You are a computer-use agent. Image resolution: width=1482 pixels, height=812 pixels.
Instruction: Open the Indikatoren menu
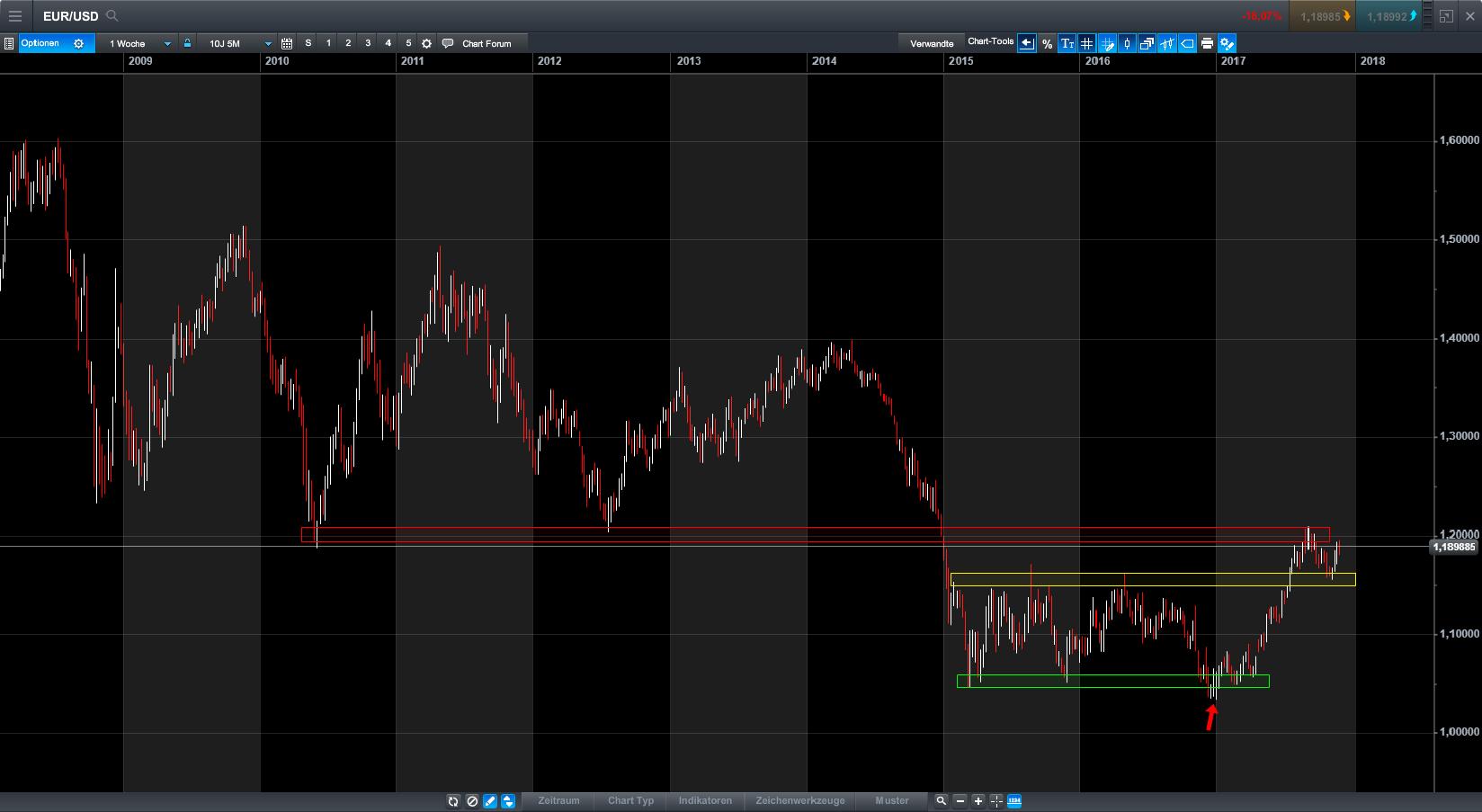tap(705, 800)
